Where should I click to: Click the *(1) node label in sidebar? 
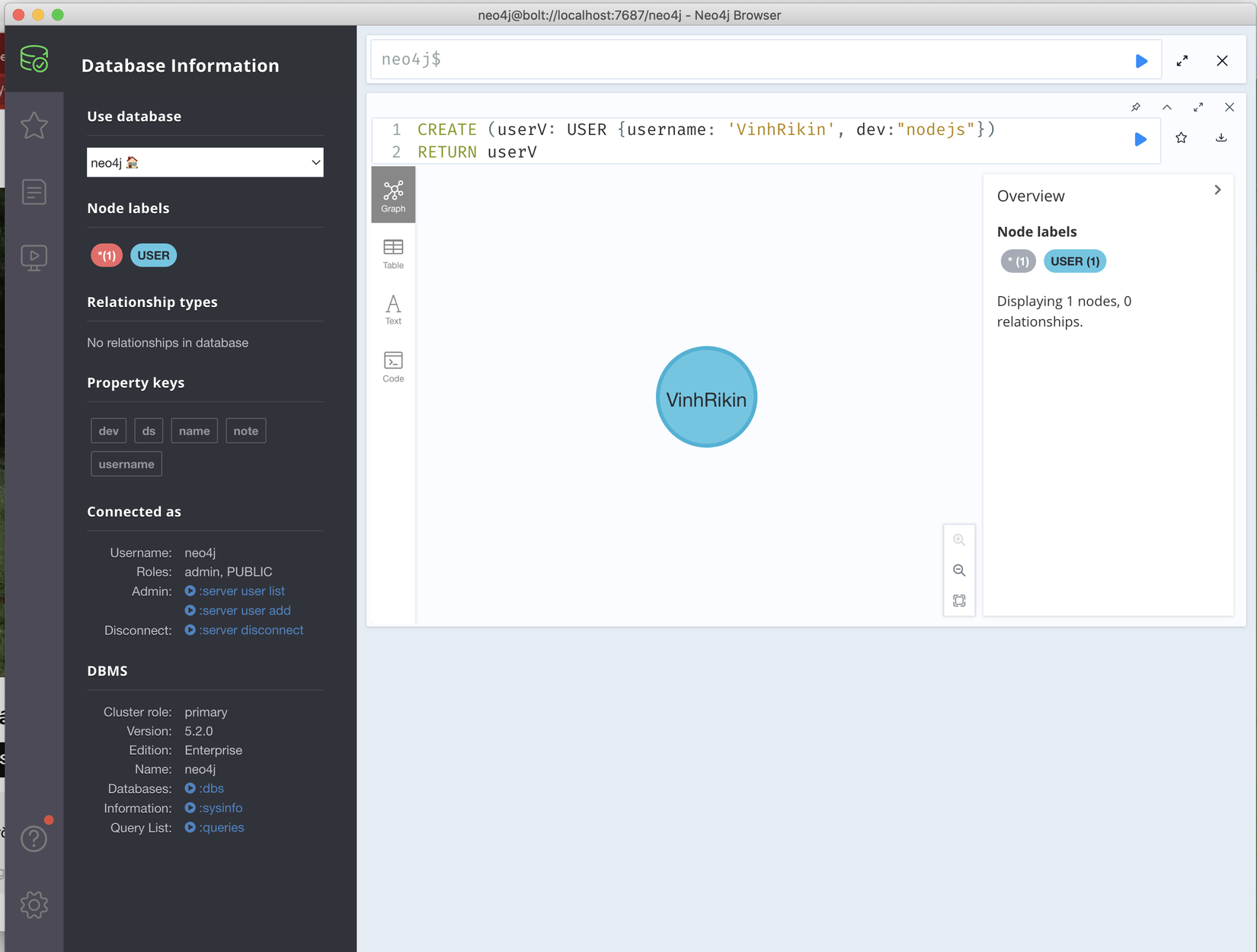[107, 255]
